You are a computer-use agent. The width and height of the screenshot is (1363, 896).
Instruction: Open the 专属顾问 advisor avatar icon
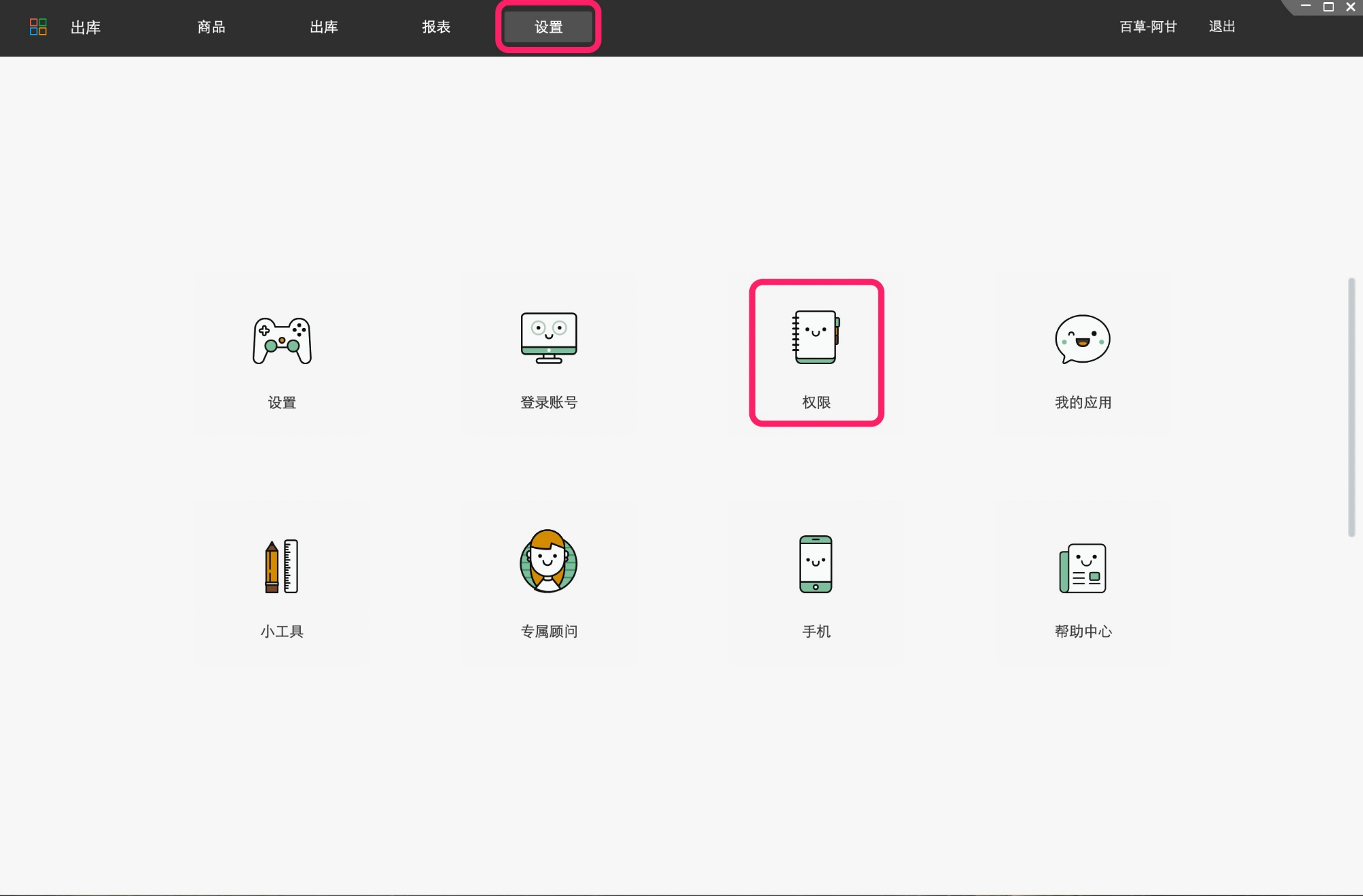549,561
